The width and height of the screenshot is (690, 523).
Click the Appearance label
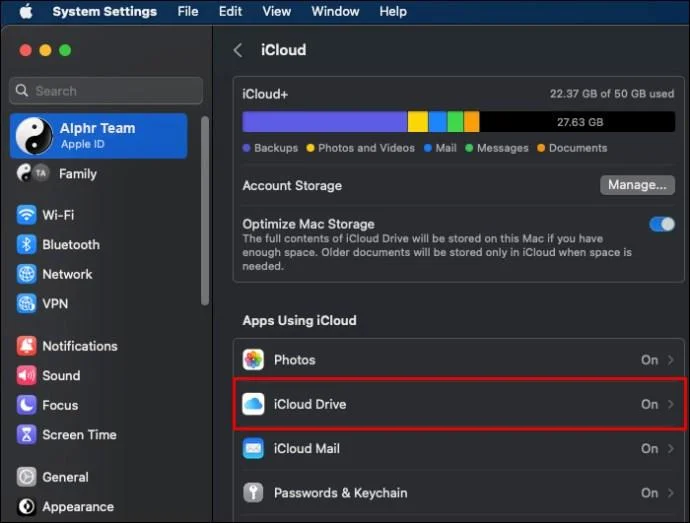pos(78,507)
